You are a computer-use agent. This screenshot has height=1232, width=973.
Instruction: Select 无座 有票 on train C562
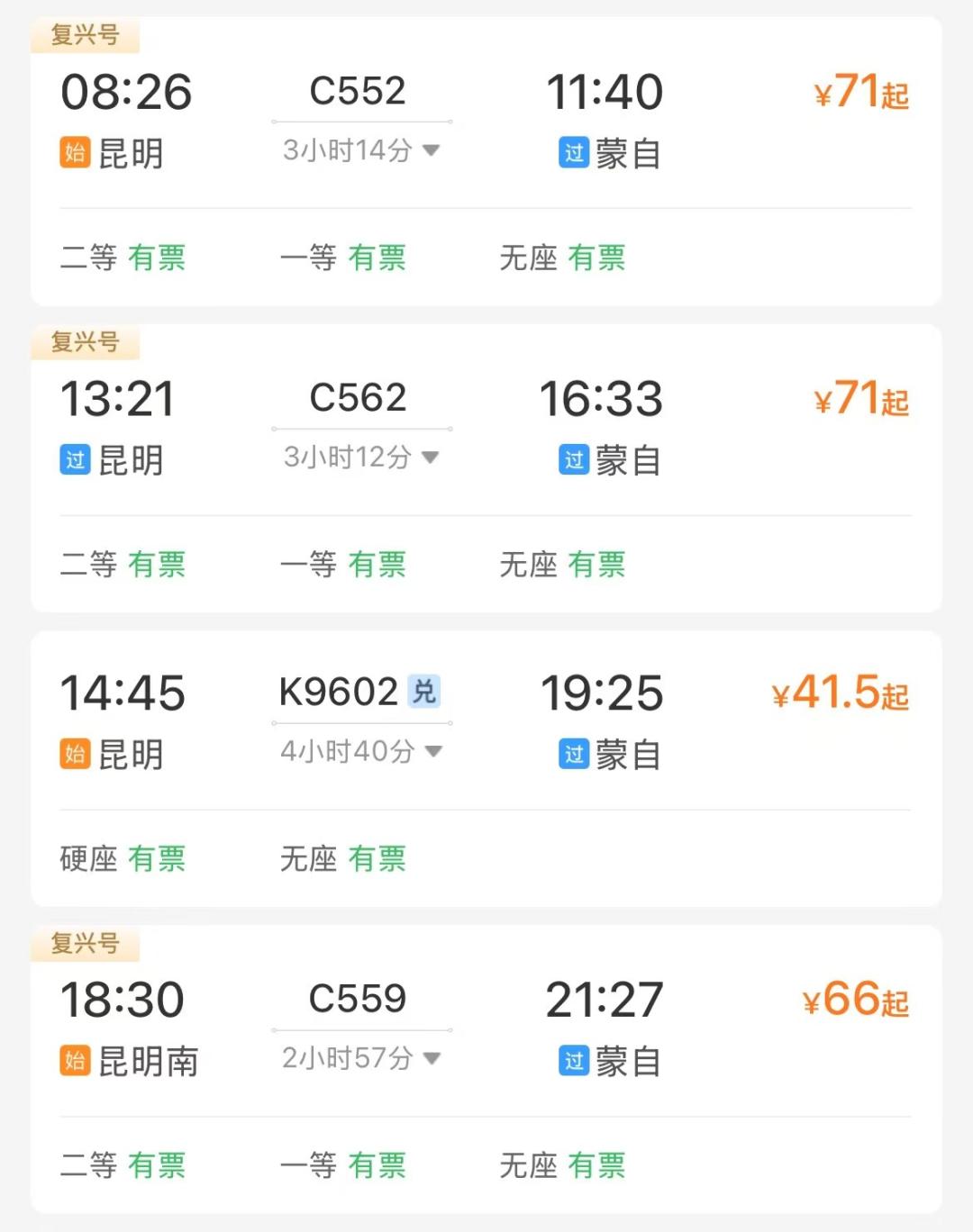tap(562, 565)
